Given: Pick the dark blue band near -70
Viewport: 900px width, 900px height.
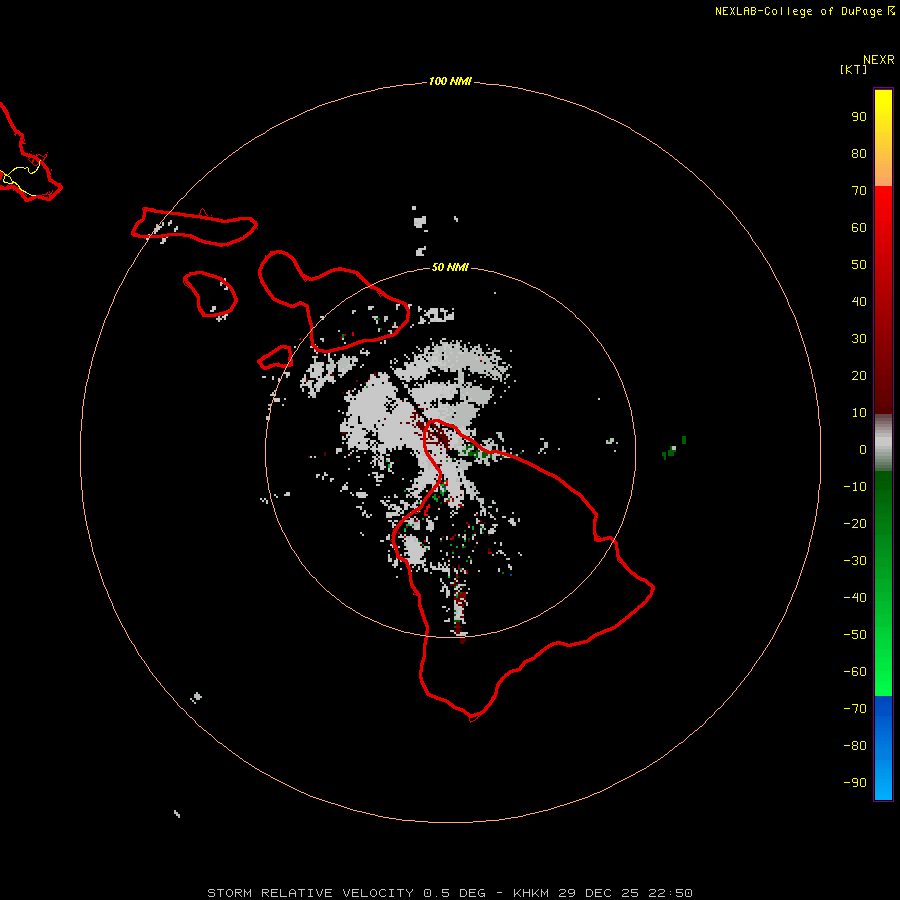Looking at the screenshot, I should pos(883,709).
